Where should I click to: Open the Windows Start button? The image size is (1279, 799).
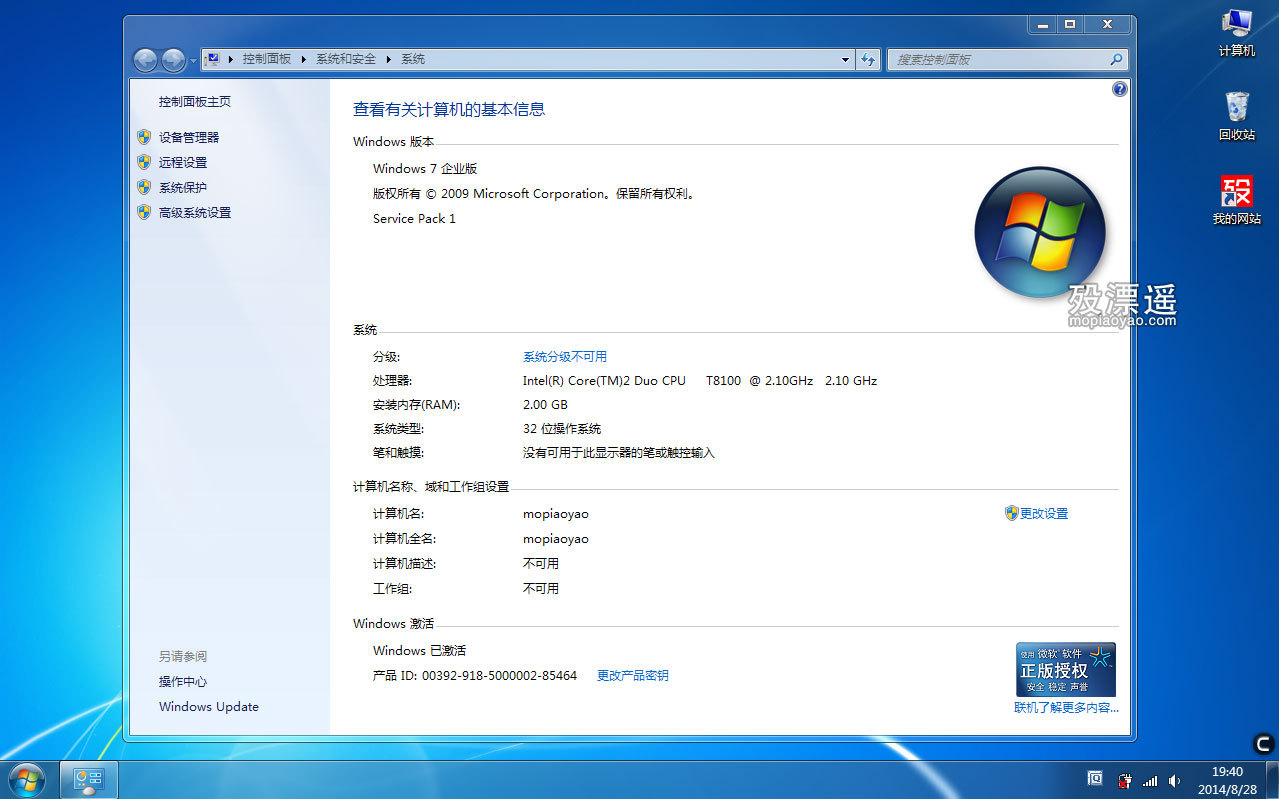(26, 779)
